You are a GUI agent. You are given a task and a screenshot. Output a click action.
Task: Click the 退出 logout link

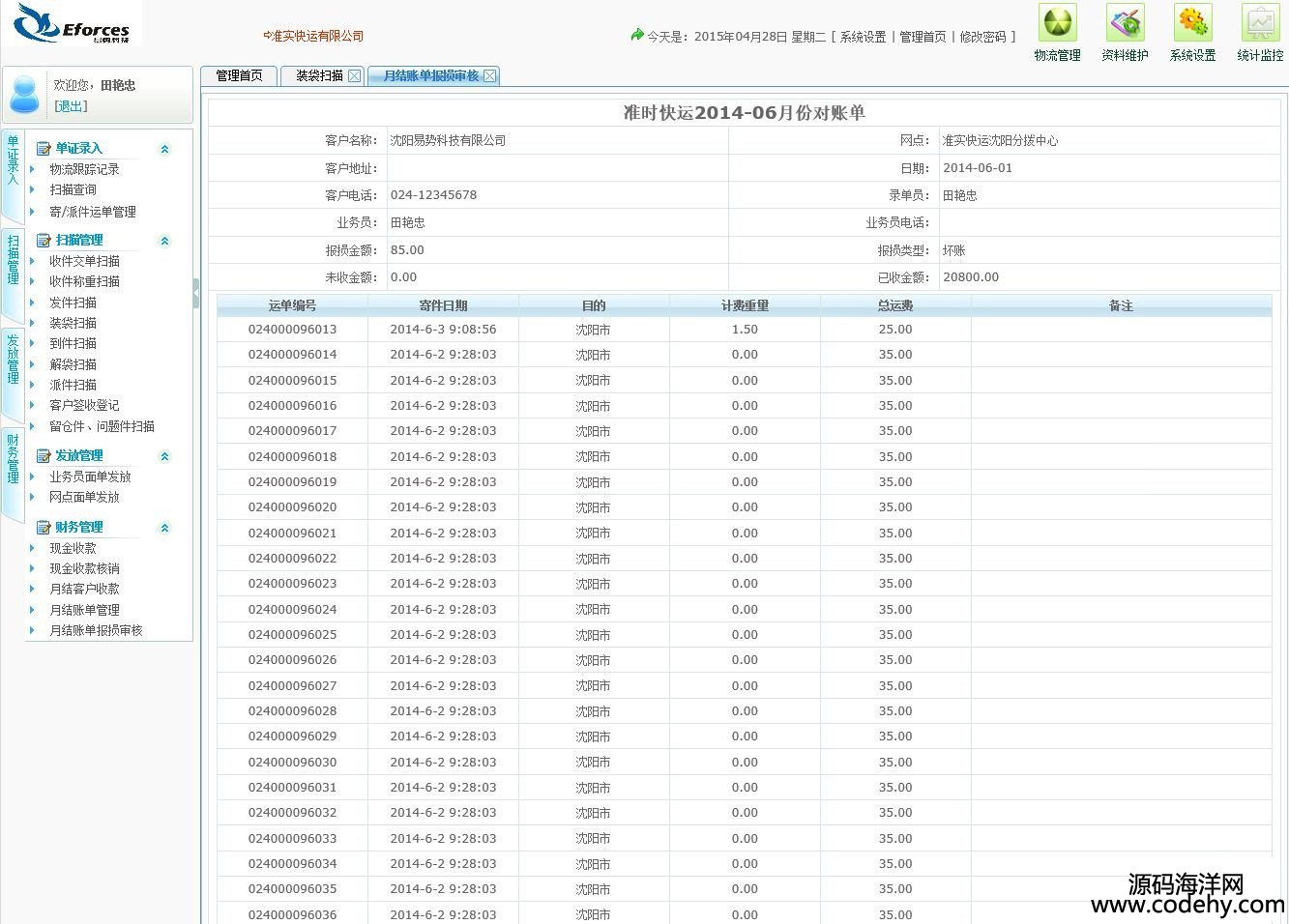[71, 106]
